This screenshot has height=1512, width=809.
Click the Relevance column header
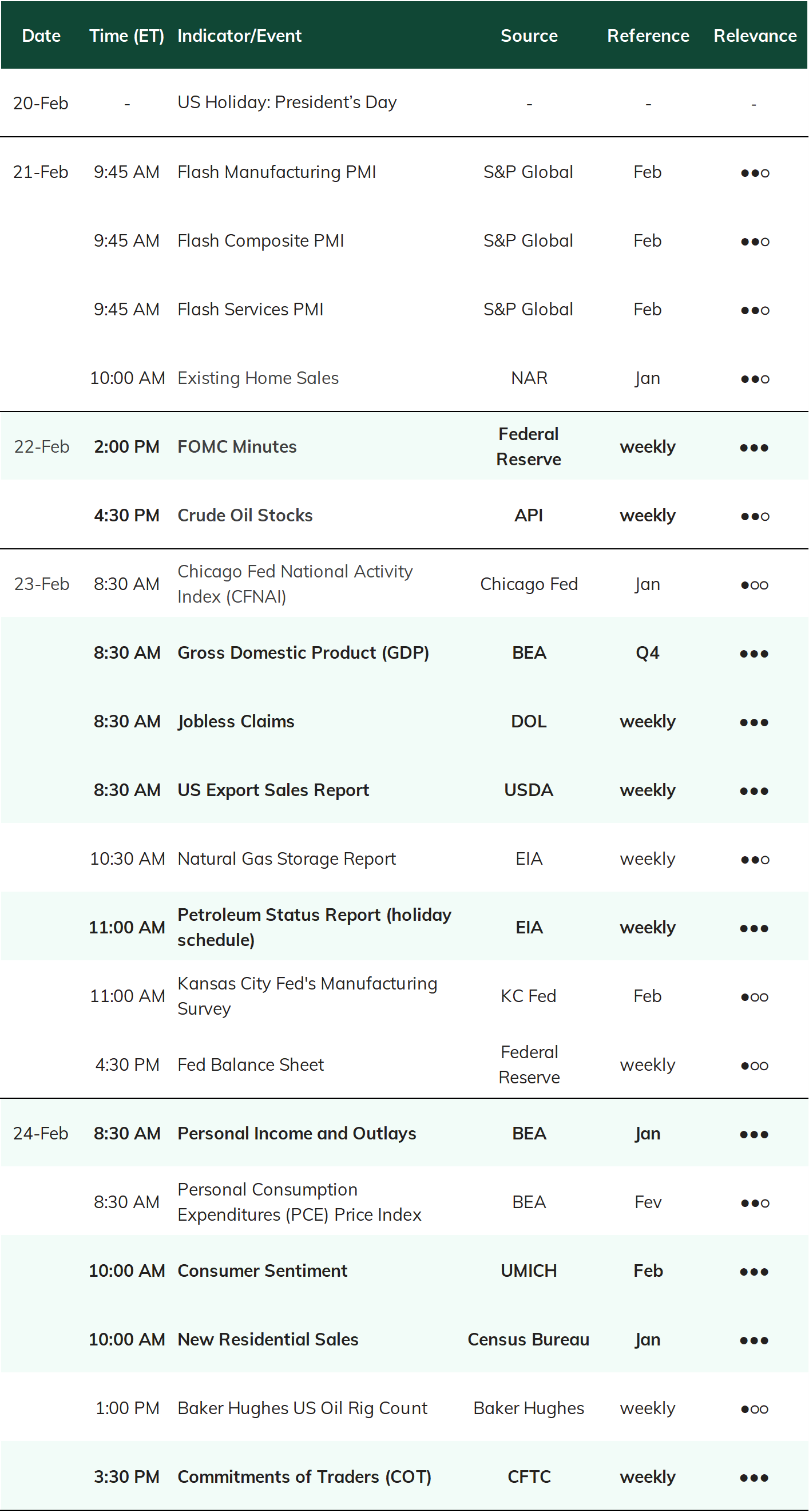tap(755, 36)
